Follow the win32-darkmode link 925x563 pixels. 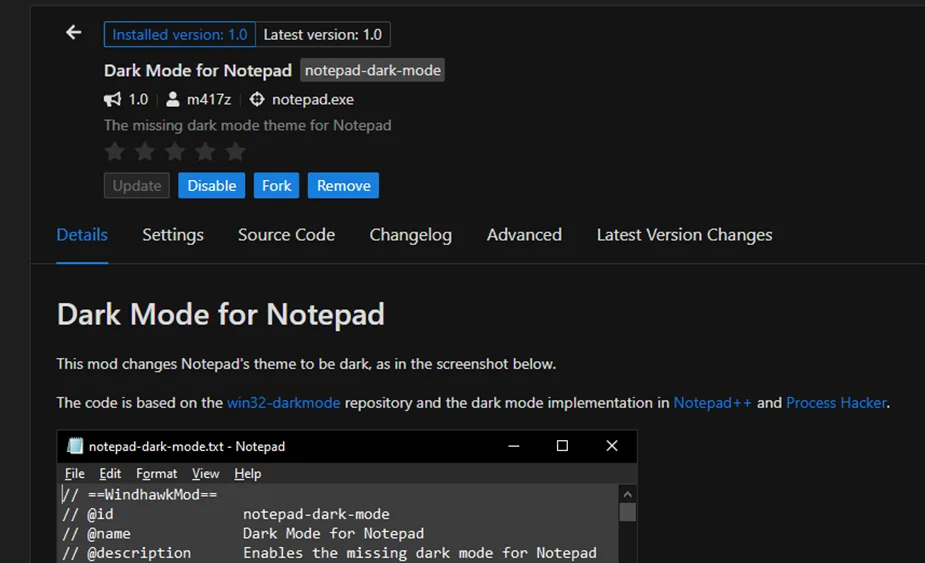coord(284,402)
